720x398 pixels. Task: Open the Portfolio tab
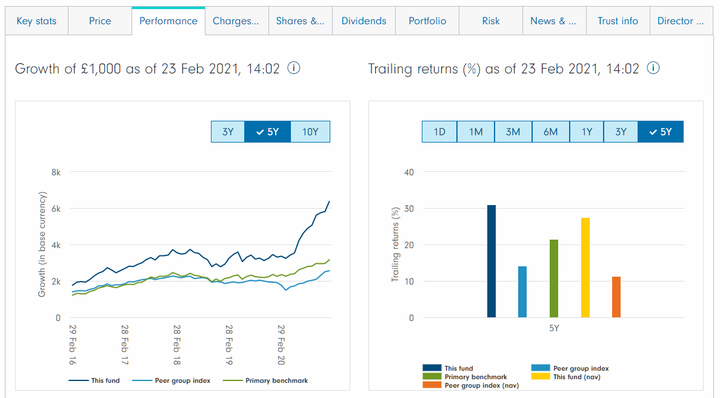(x=427, y=21)
